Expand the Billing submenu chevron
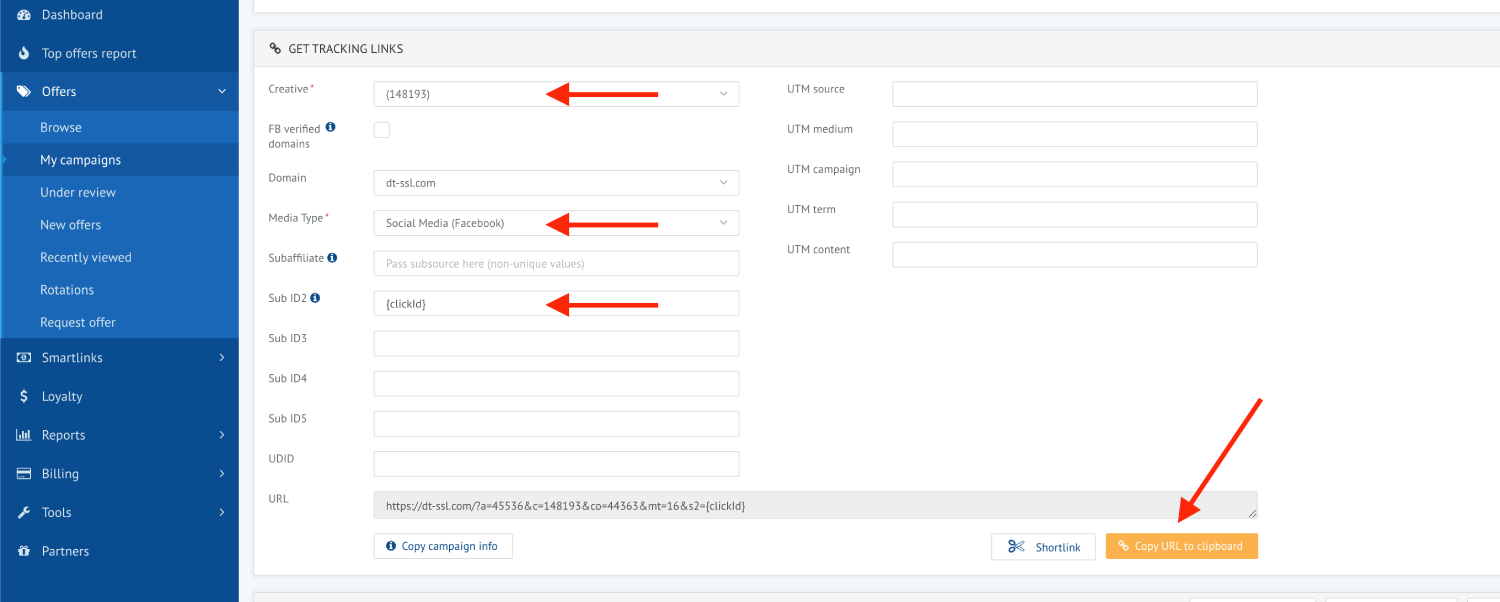This screenshot has width=1500, height=602. click(x=222, y=474)
